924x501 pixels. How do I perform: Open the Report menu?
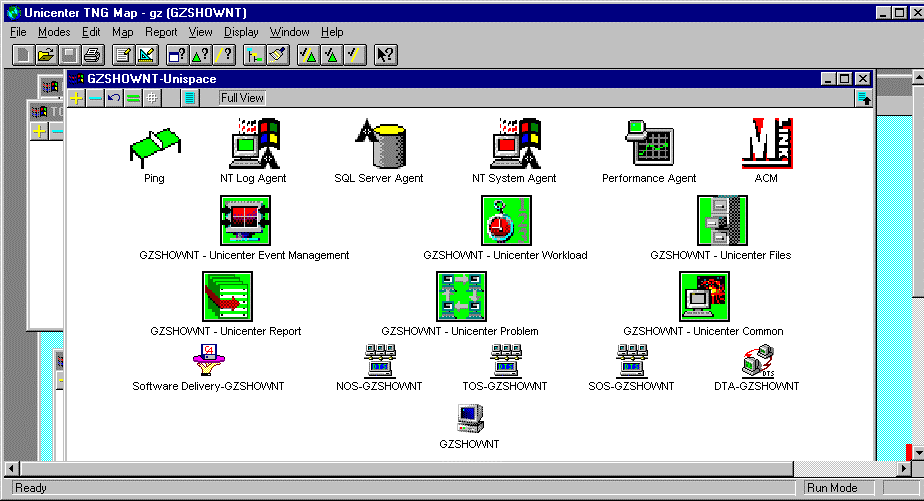point(161,32)
